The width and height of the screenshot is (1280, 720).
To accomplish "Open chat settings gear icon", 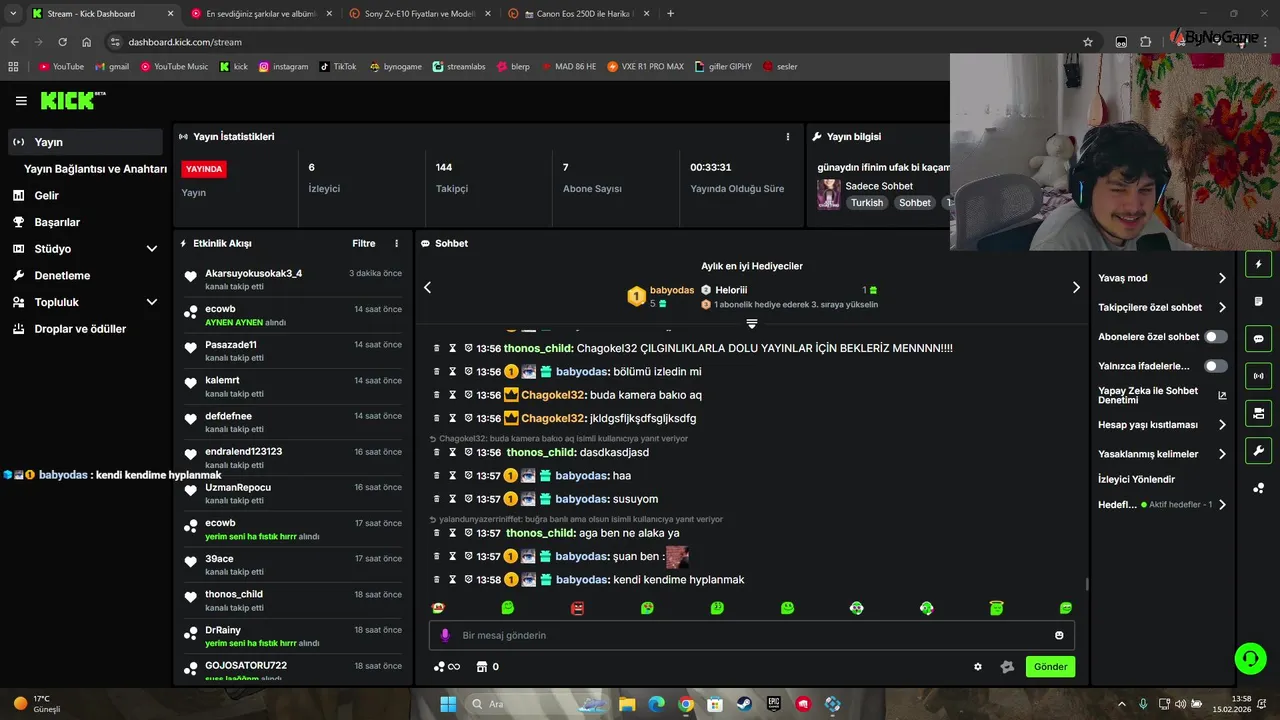I will point(978,667).
